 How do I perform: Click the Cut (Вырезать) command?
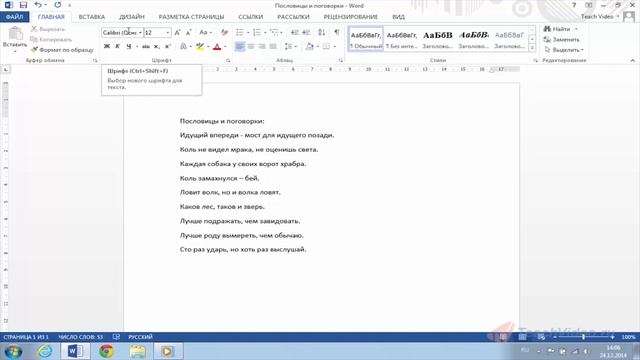(48, 29)
